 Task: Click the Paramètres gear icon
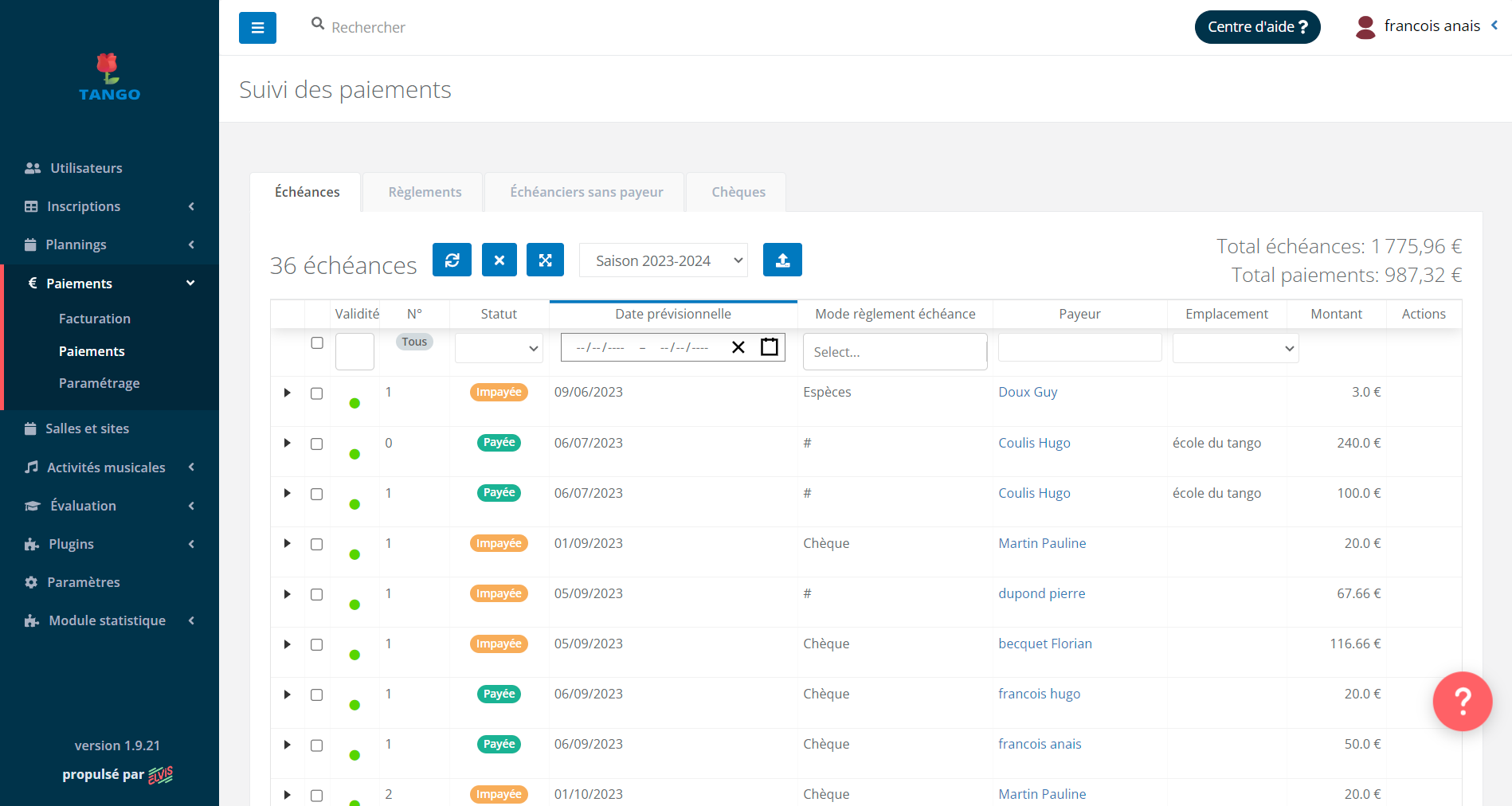31,582
